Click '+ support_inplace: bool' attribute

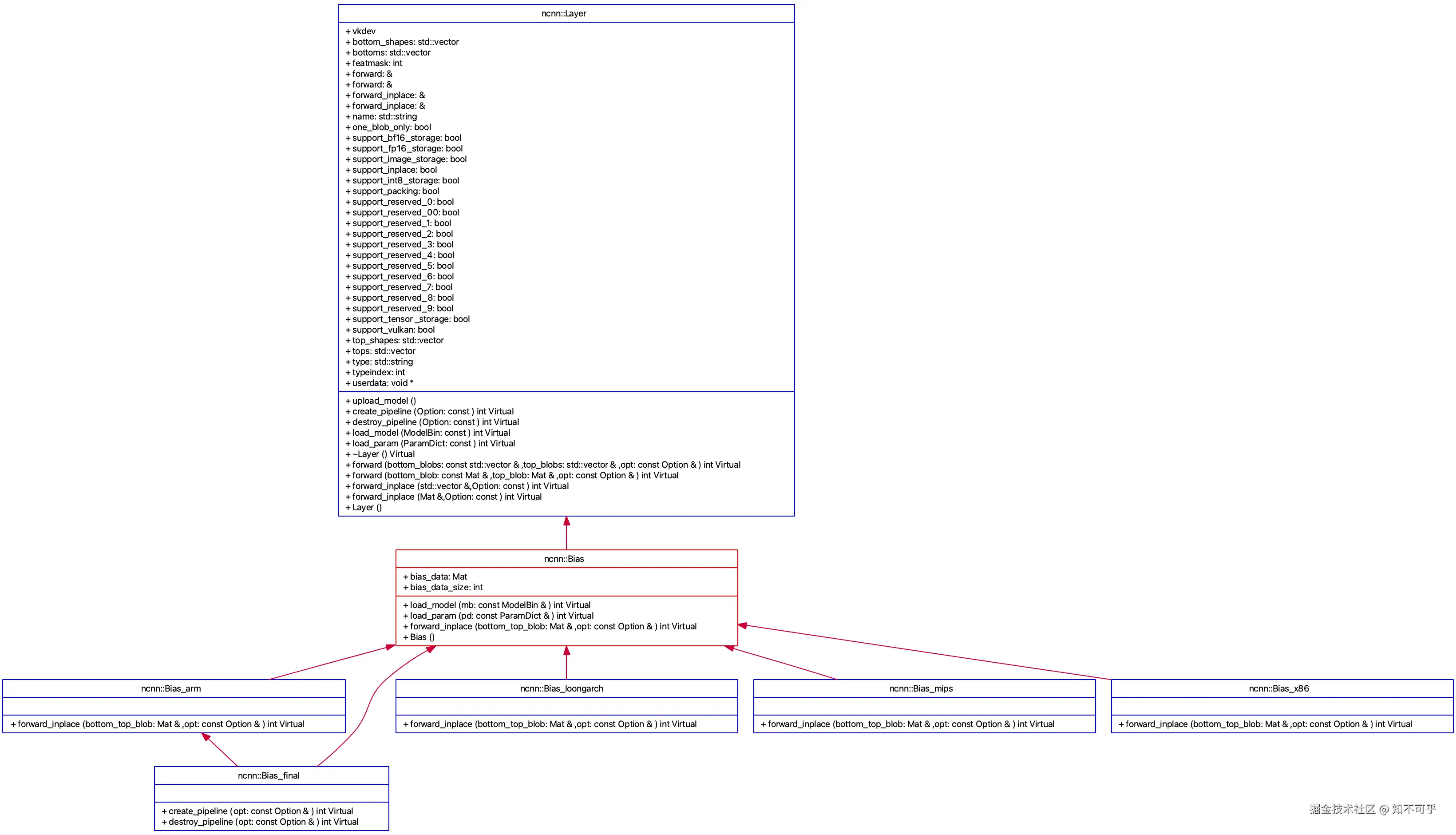[391, 170]
